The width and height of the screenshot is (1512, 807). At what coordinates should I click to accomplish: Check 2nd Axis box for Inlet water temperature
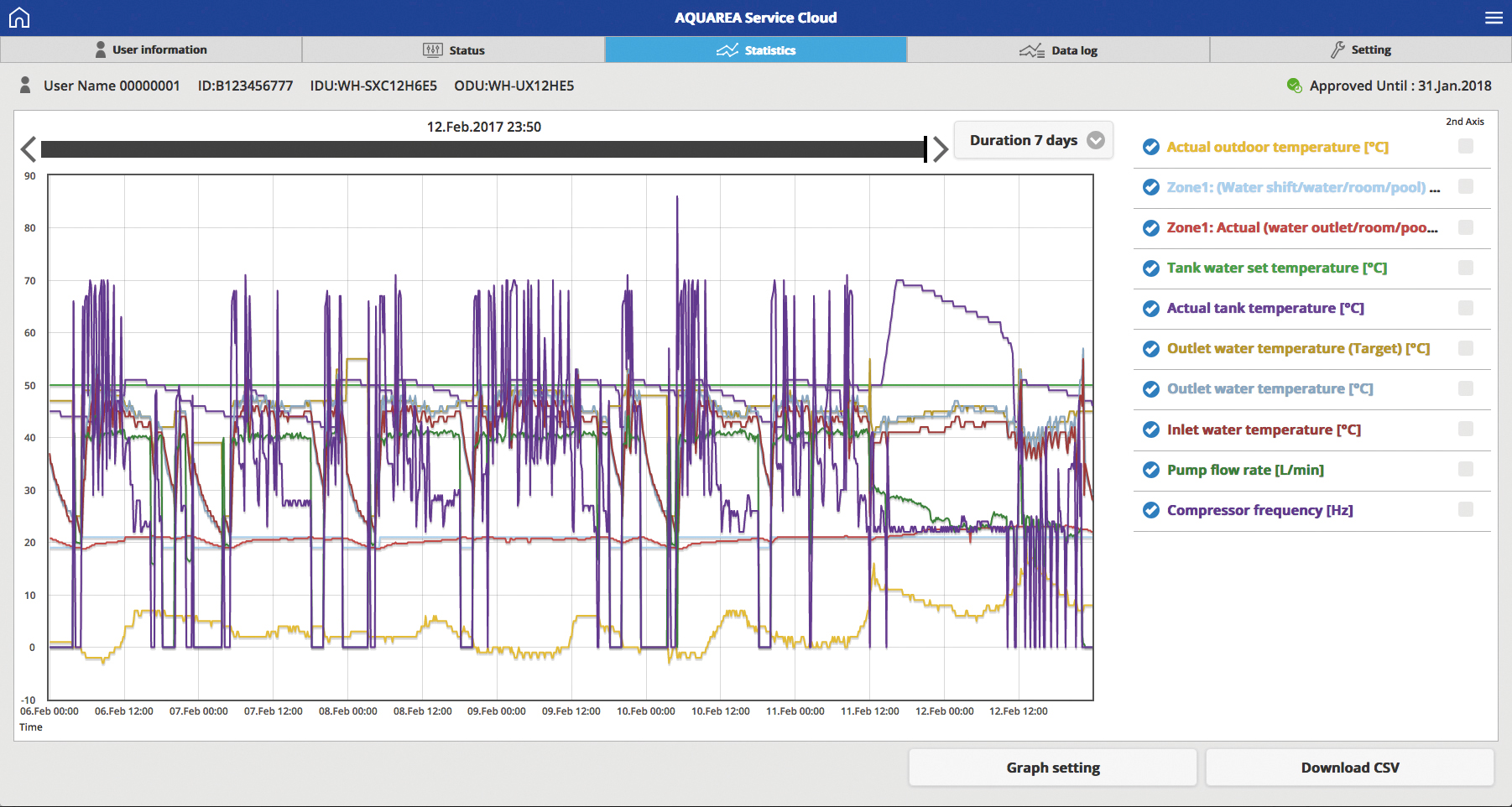(1465, 429)
